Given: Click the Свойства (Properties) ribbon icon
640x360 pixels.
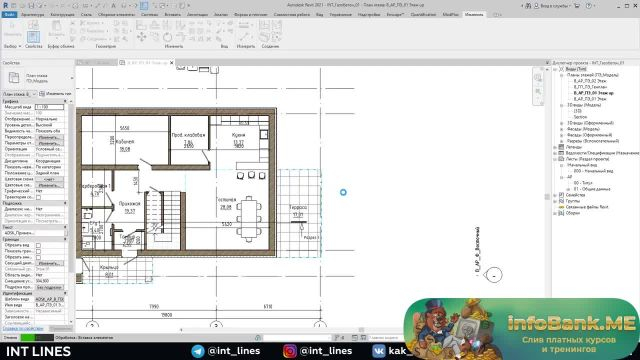Looking at the screenshot, I should click(x=33, y=36).
